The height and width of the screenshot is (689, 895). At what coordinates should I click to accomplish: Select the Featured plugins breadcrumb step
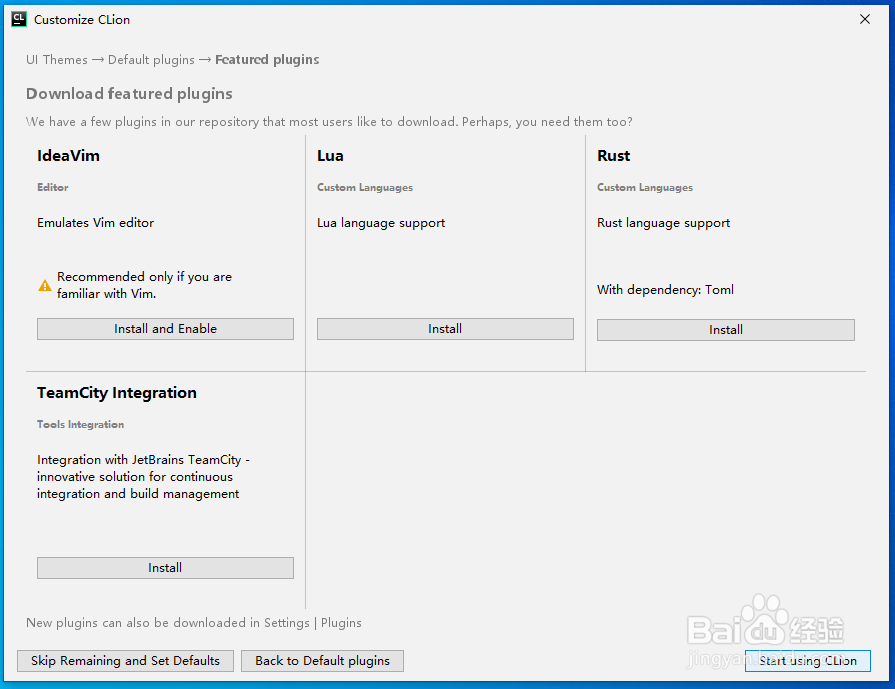click(x=267, y=60)
